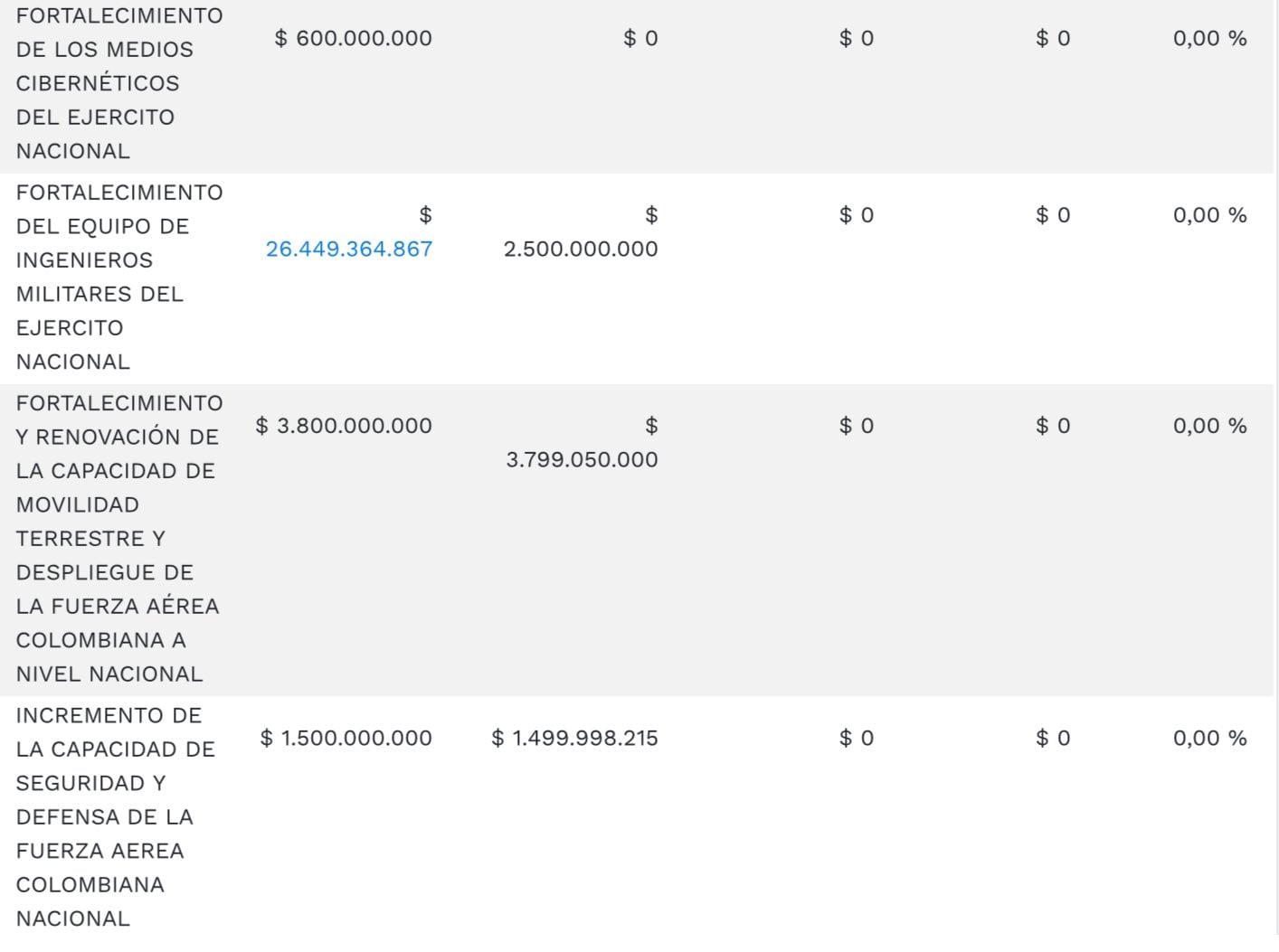Click the $ 1.500.000.000 amount cell

coord(346,738)
